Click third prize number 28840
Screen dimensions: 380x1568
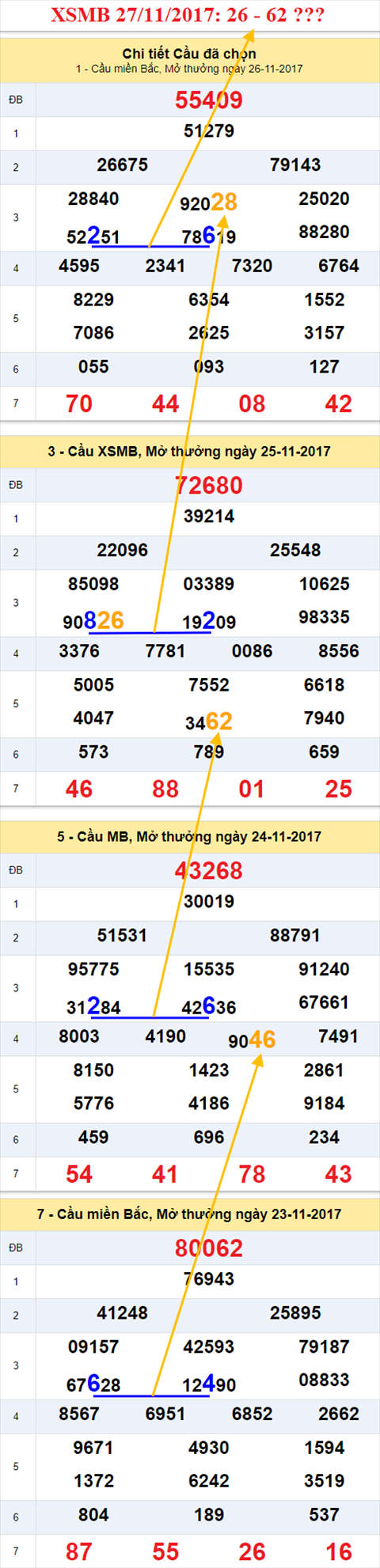[x=93, y=199]
